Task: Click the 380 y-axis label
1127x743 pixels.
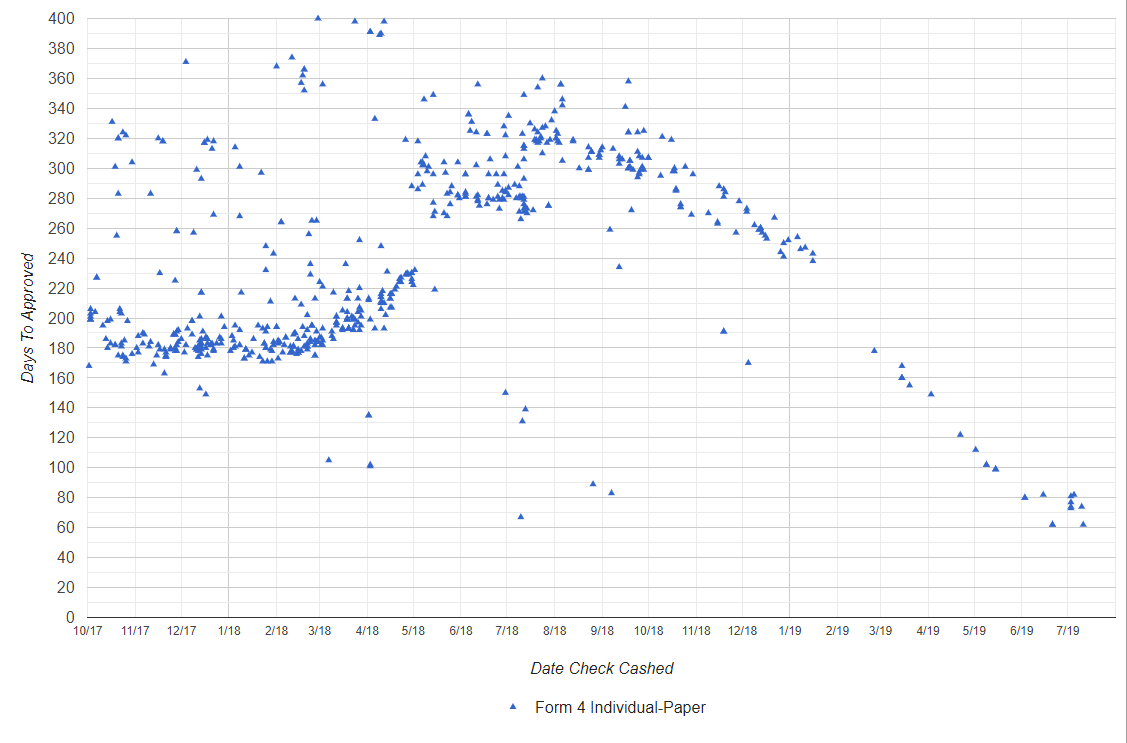Action: pos(62,48)
